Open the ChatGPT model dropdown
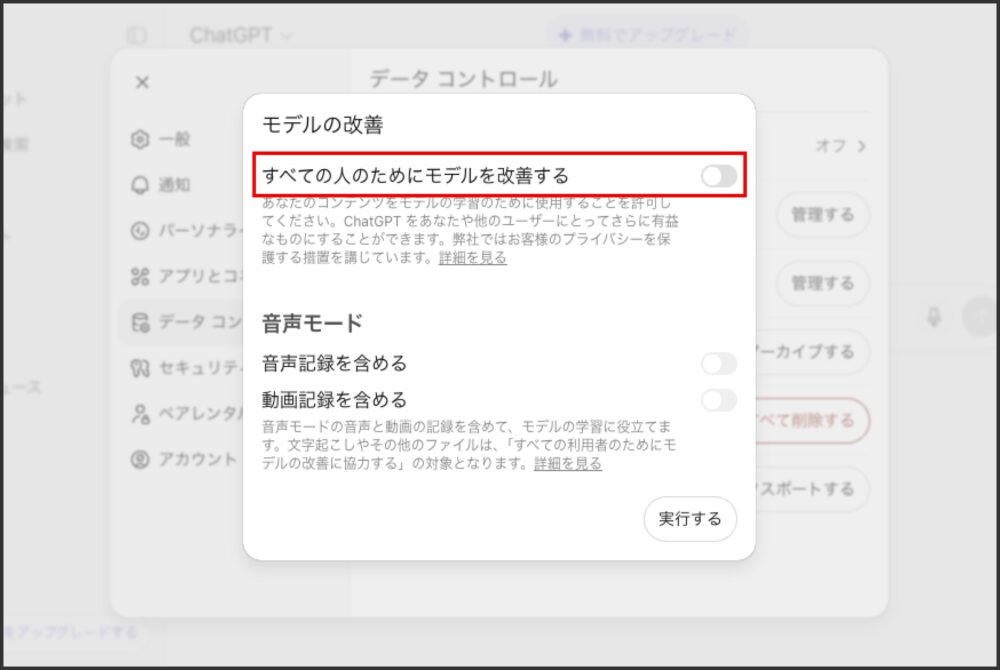Viewport: 1000px width, 670px height. click(240, 35)
